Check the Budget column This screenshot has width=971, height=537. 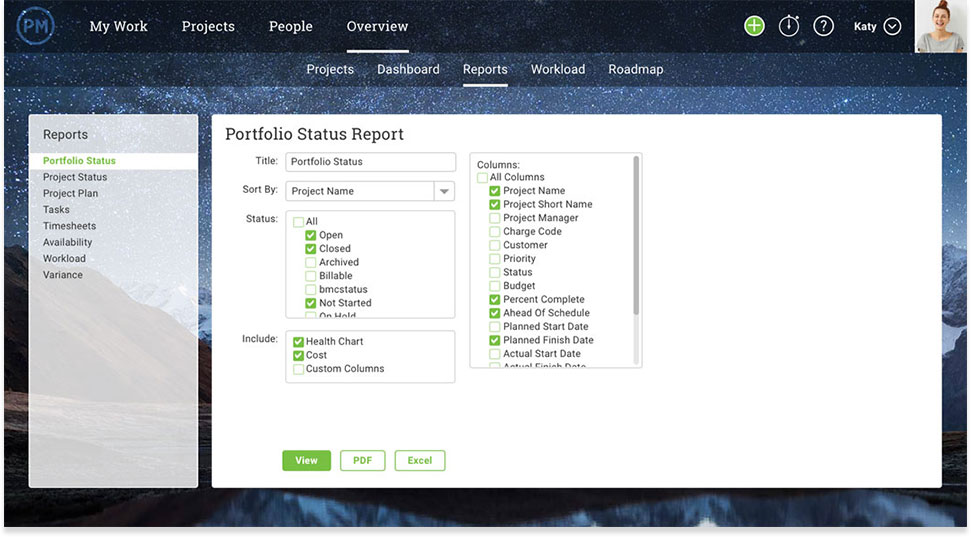pos(495,287)
